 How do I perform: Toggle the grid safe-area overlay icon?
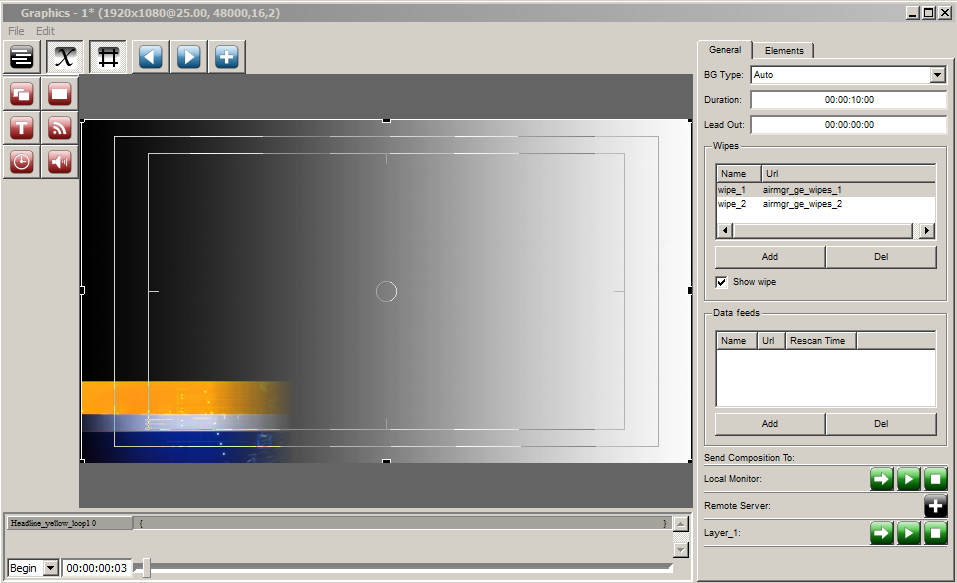pyautogui.click(x=108, y=57)
